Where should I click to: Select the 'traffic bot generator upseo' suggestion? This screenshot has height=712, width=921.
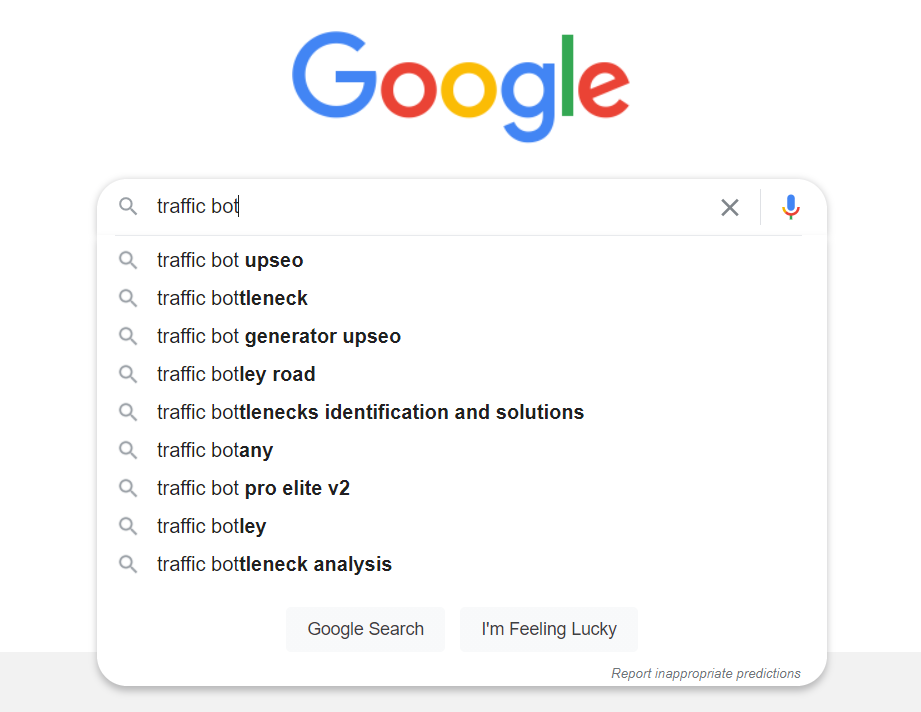pyautogui.click(x=278, y=336)
